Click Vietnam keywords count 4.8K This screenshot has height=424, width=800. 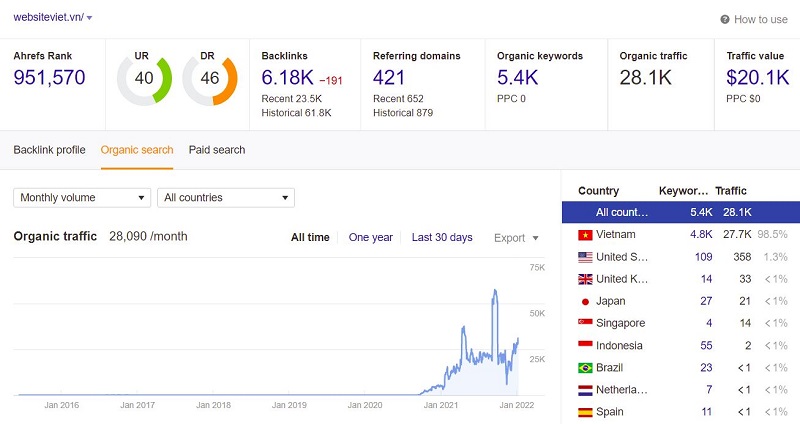702,234
